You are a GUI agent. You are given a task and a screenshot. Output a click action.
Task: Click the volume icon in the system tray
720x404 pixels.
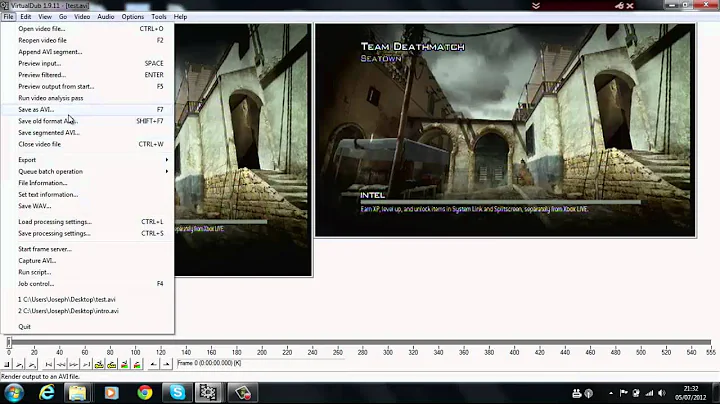(662, 393)
